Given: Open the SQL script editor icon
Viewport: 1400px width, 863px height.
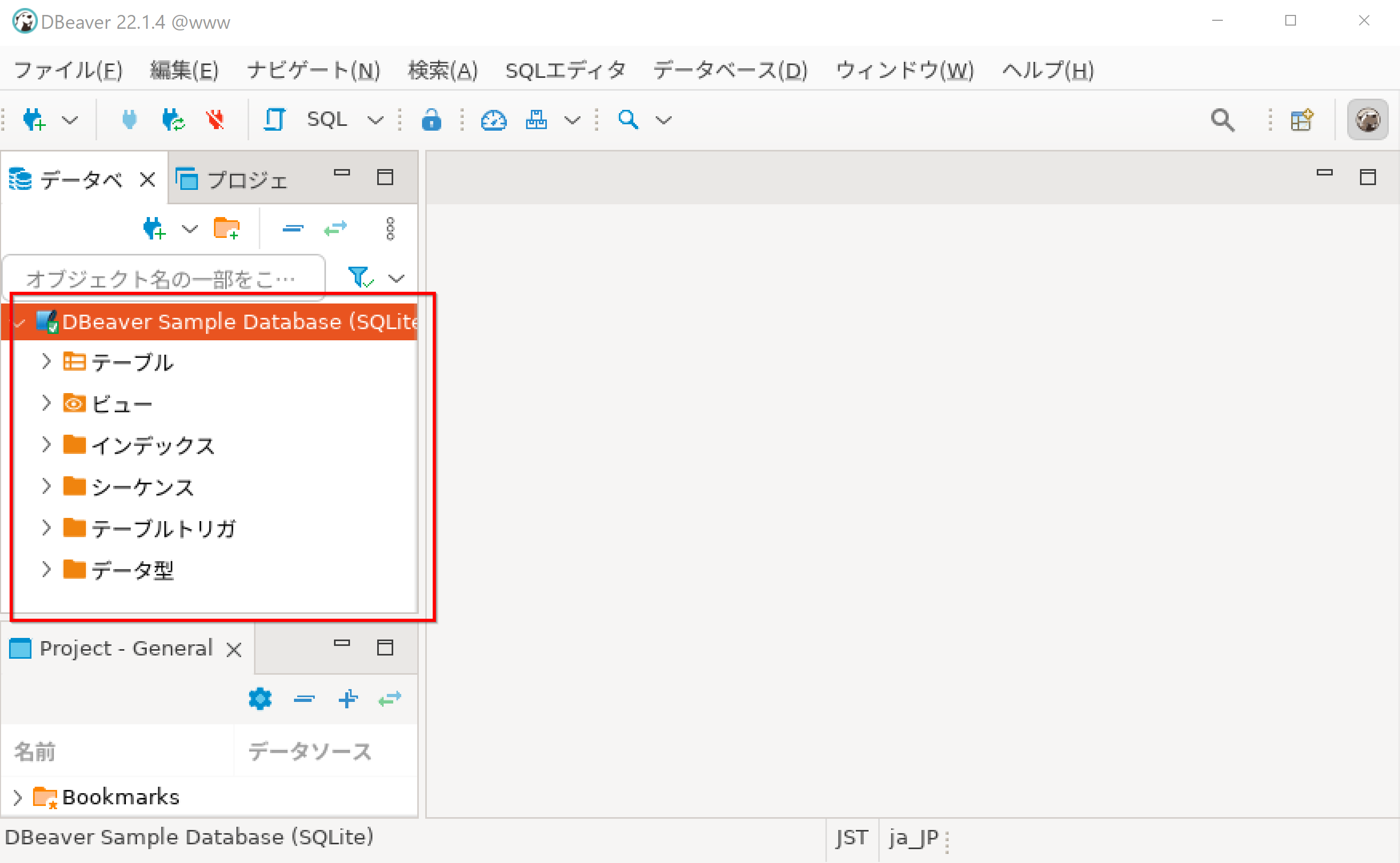Looking at the screenshot, I should pos(274,120).
